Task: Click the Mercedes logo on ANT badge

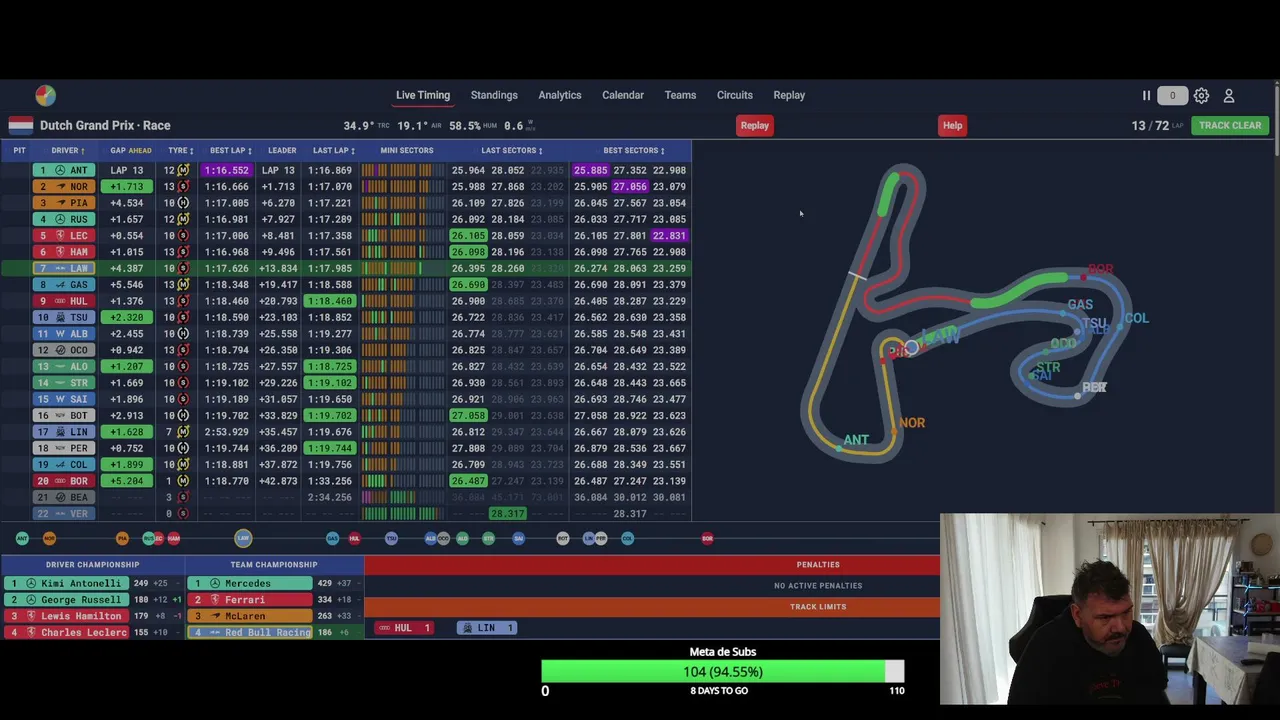Action: tap(60, 170)
